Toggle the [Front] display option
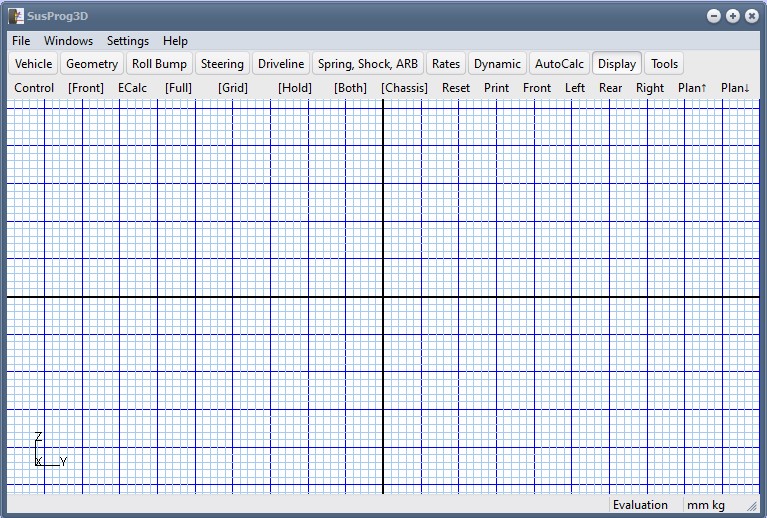767x518 pixels. (x=86, y=88)
